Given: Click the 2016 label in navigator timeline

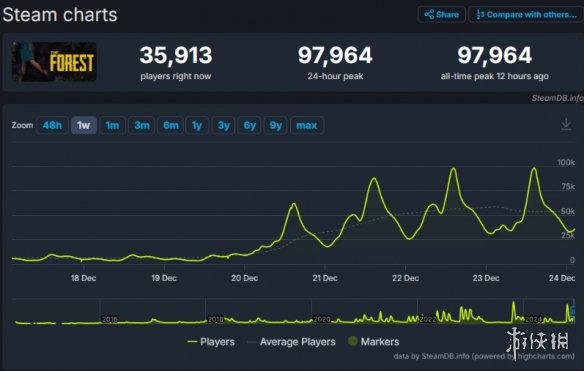Looking at the screenshot, I should coord(109,319).
